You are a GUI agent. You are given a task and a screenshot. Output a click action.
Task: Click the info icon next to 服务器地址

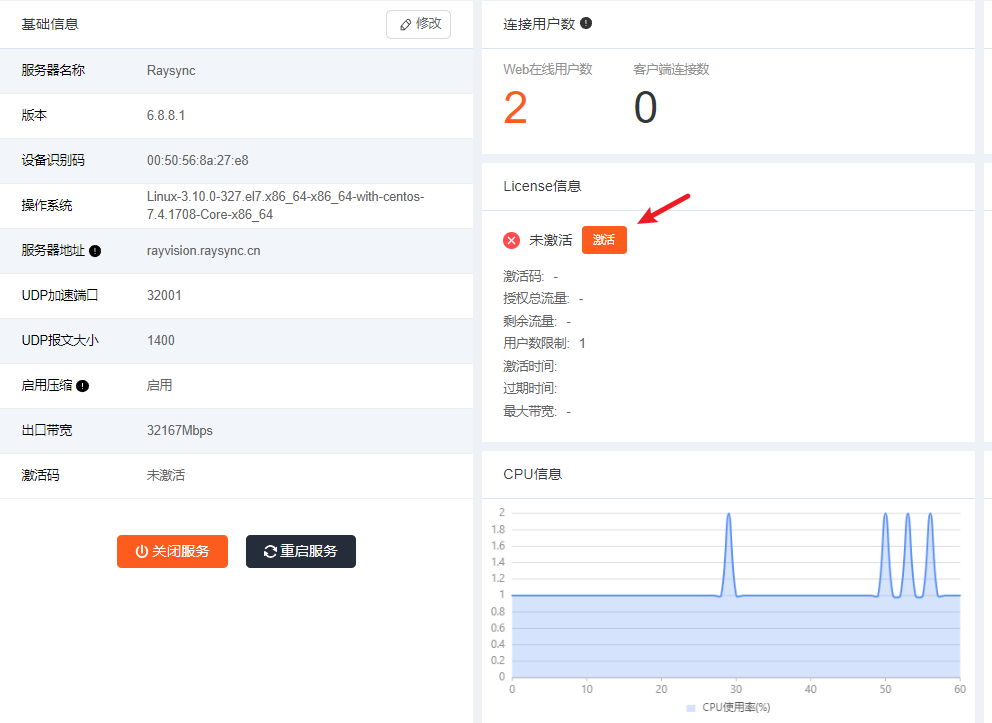coord(95,251)
